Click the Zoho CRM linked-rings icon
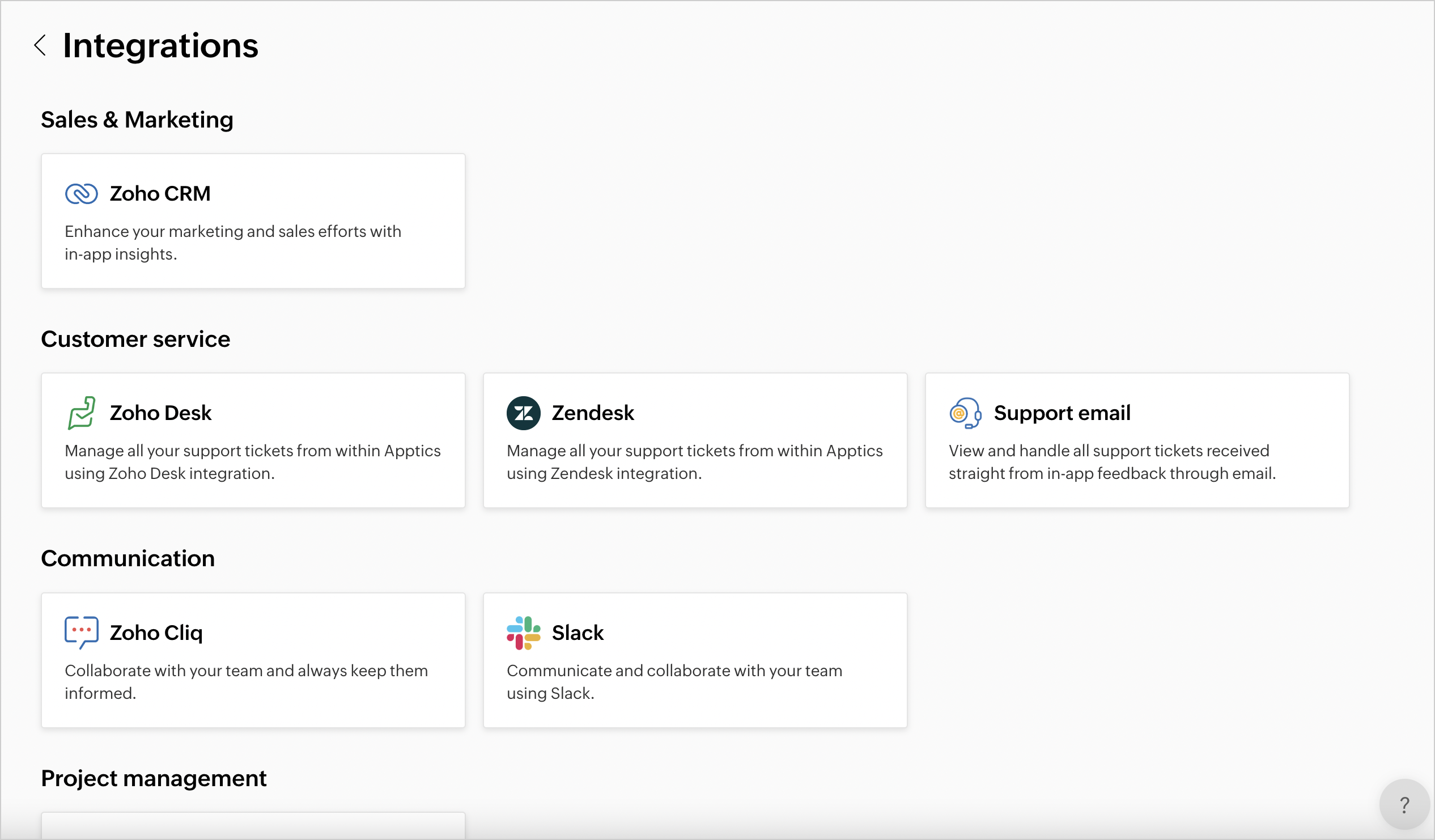 point(82,194)
